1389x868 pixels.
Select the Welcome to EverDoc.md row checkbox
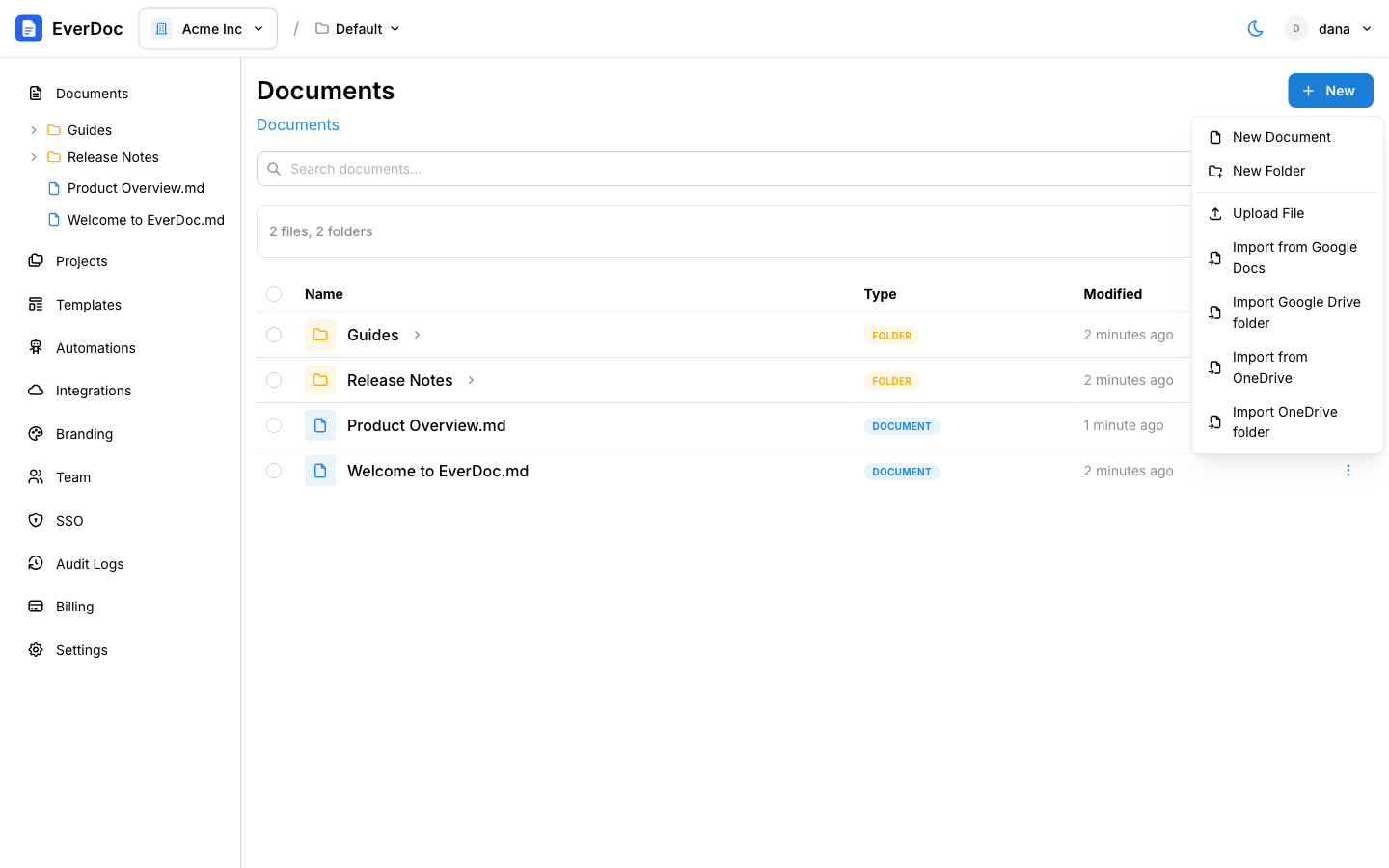pyautogui.click(x=274, y=471)
